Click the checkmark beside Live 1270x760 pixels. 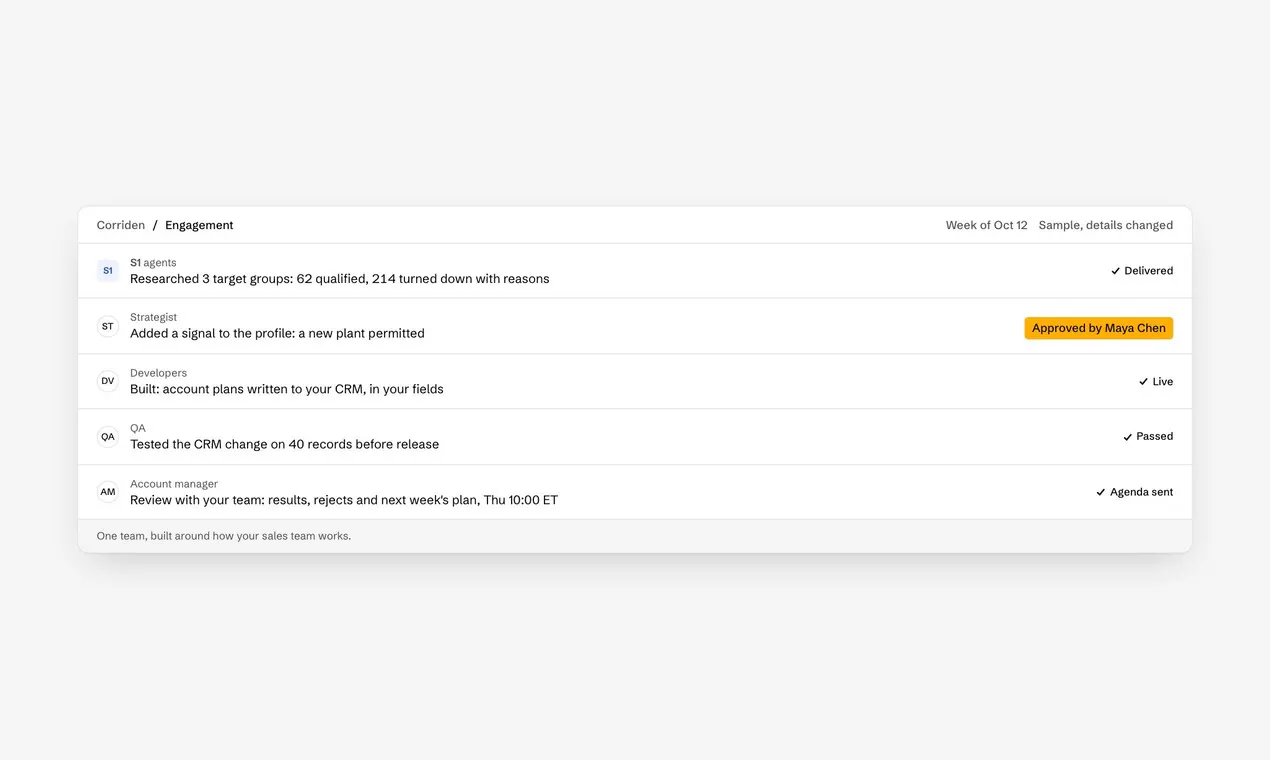pyautogui.click(x=1143, y=382)
